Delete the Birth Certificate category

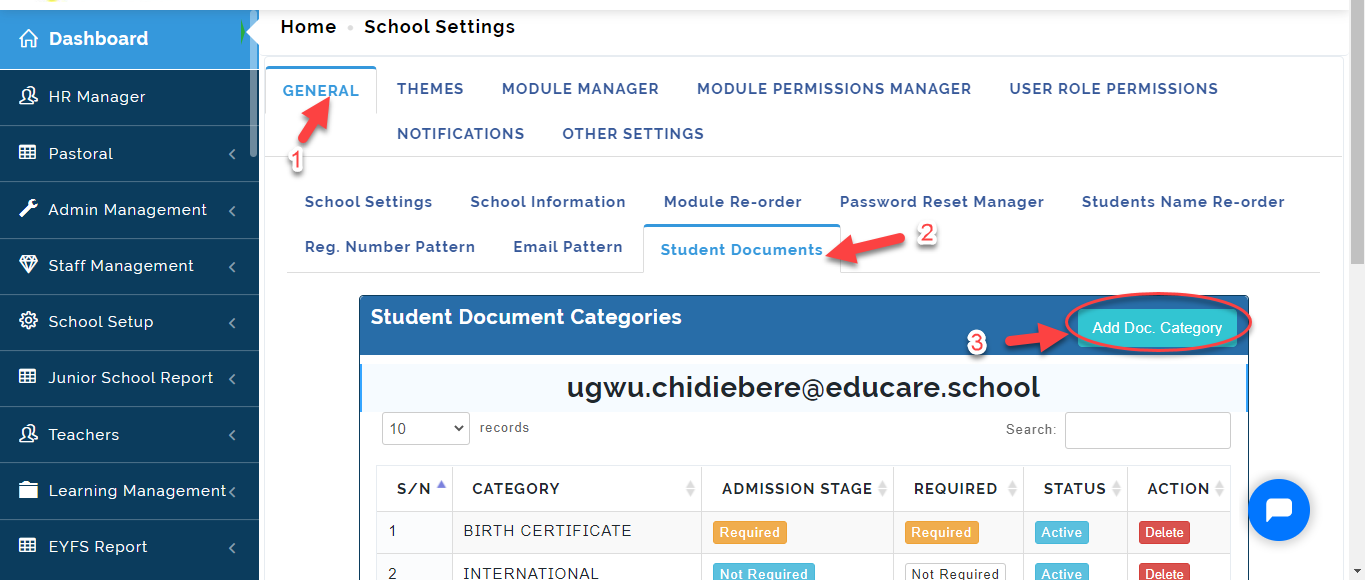tap(1164, 533)
